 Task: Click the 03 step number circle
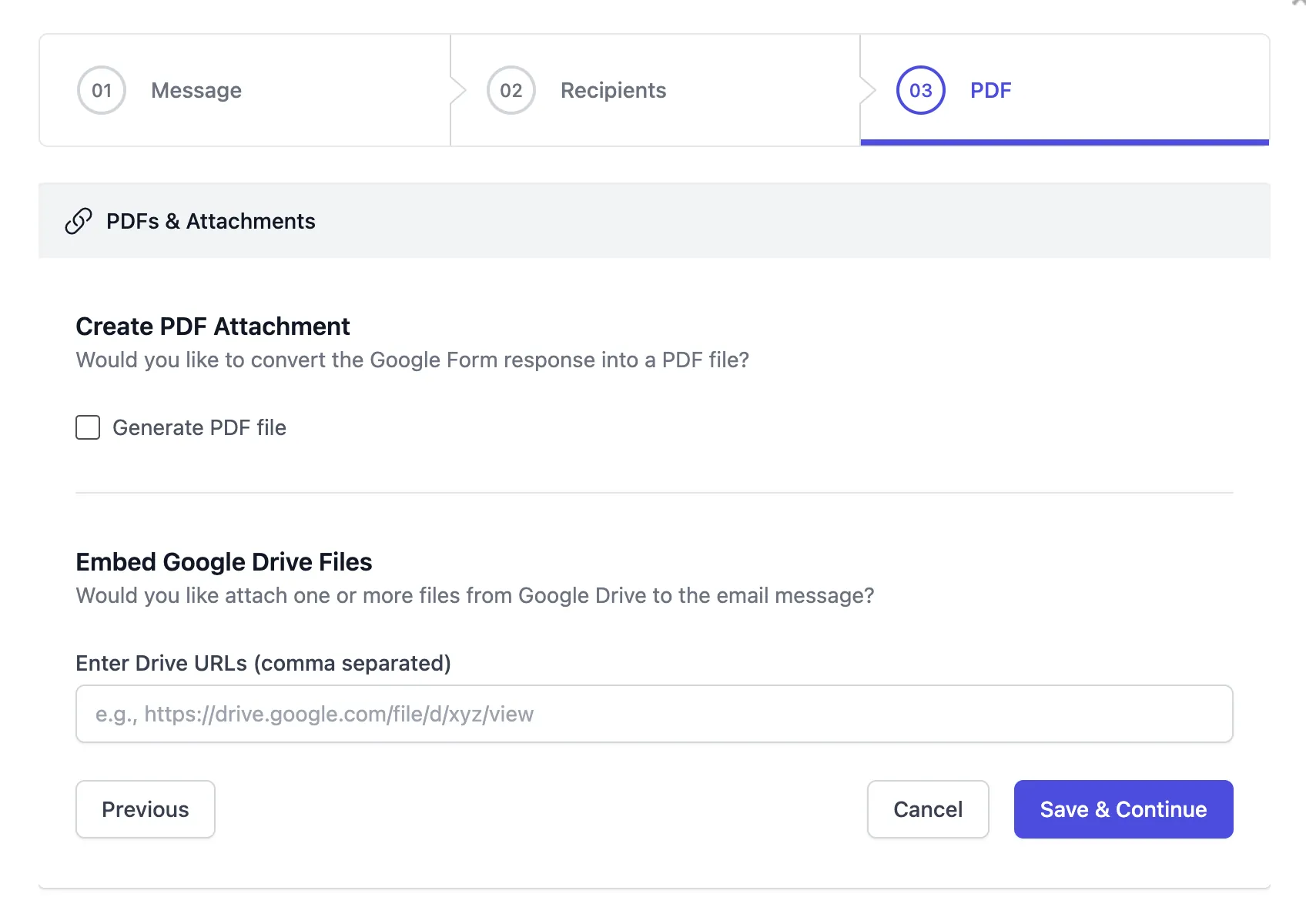[921, 90]
